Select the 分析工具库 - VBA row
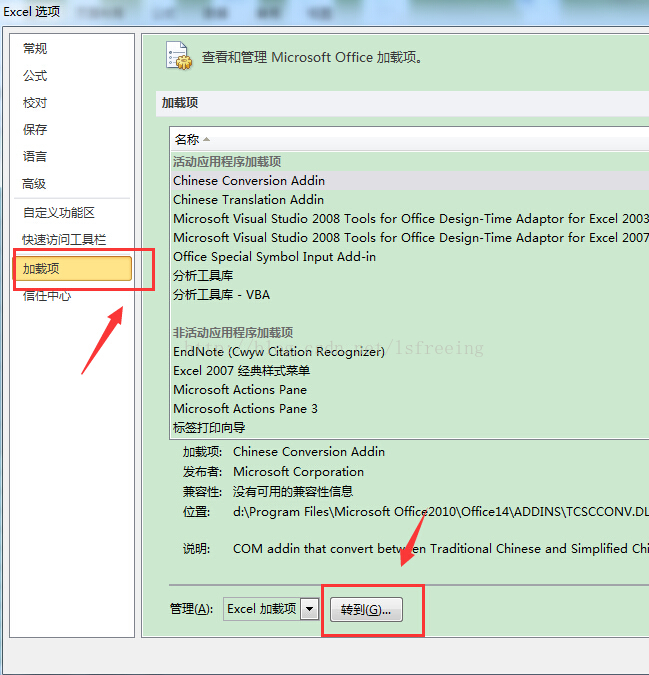 click(x=410, y=294)
